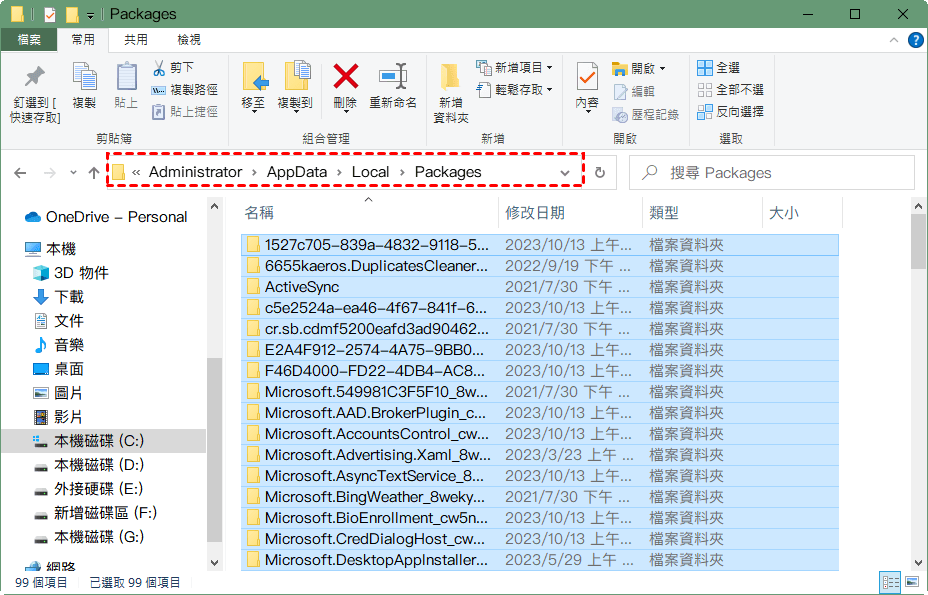The width and height of the screenshot is (928, 595).
Task: Open 外接硬碟 (E:) drive
Action: pyautogui.click(x=89, y=489)
